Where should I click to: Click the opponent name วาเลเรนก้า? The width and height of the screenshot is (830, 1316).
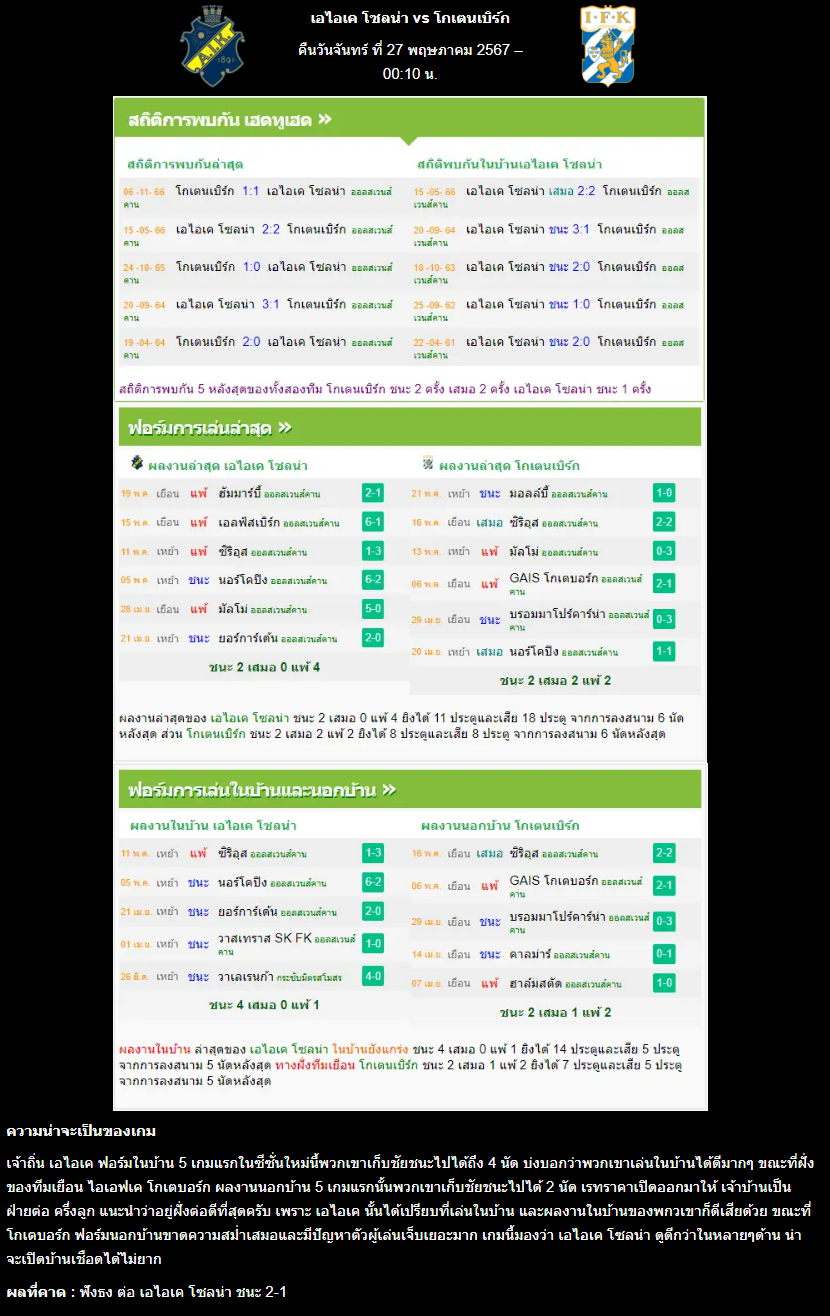pyautogui.click(x=244, y=976)
